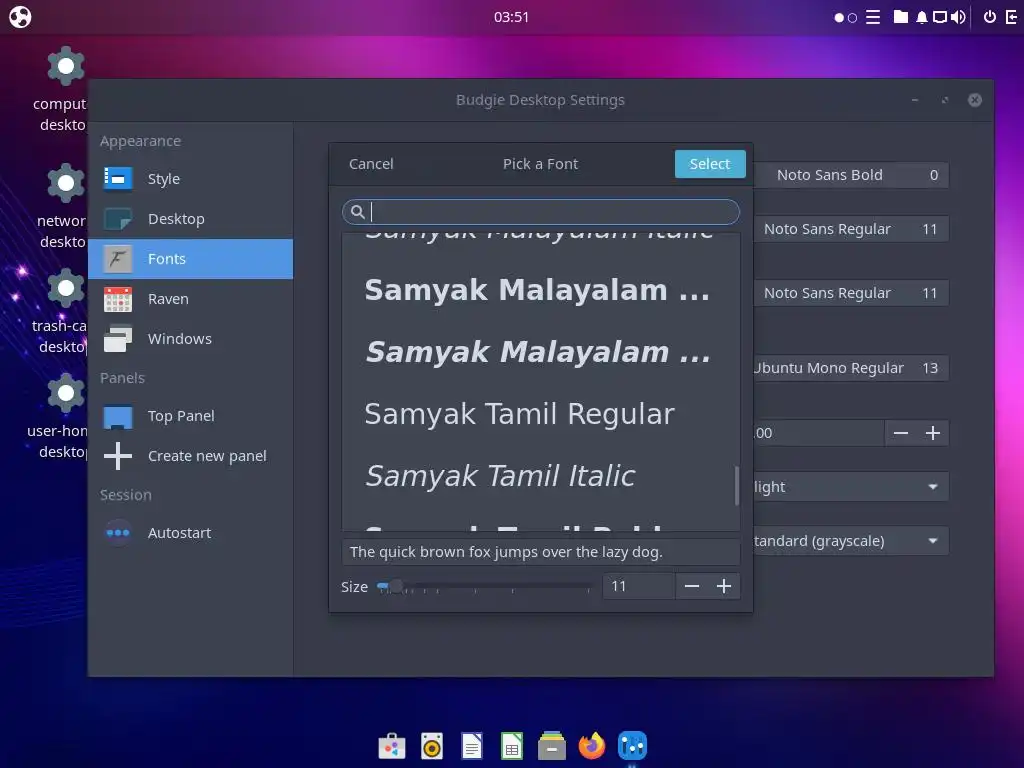1024x768 pixels.
Task: Click the font size number field
Action: [x=638, y=586]
